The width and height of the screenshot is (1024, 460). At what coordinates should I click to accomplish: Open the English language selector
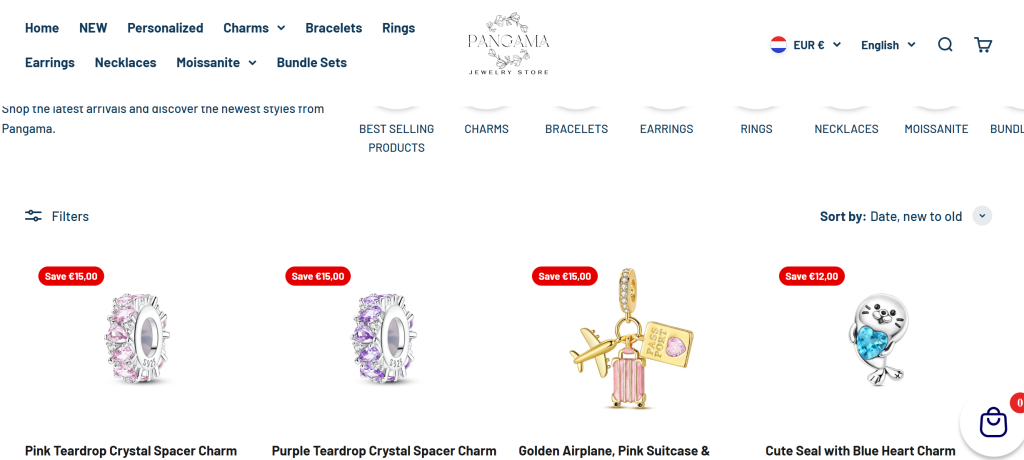888,45
